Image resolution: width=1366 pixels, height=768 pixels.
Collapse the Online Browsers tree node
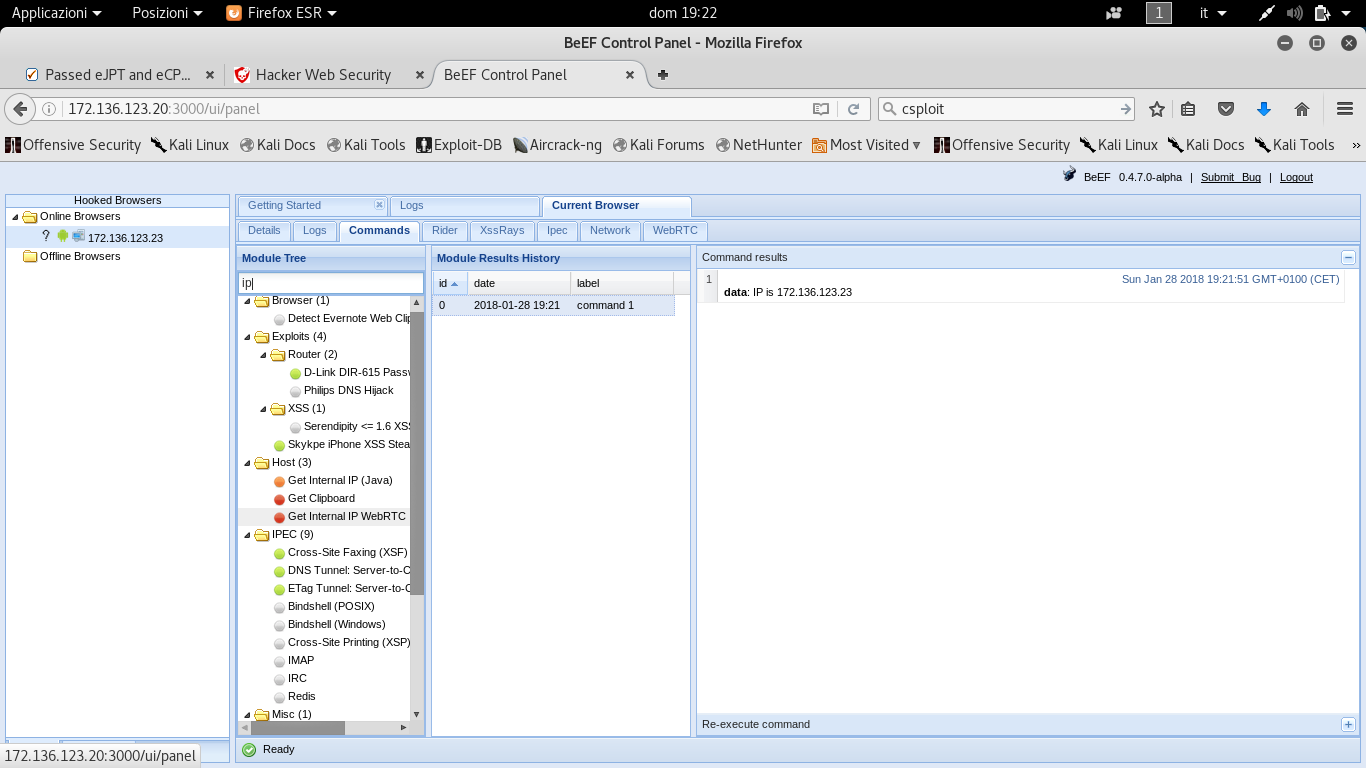click(x=15, y=217)
